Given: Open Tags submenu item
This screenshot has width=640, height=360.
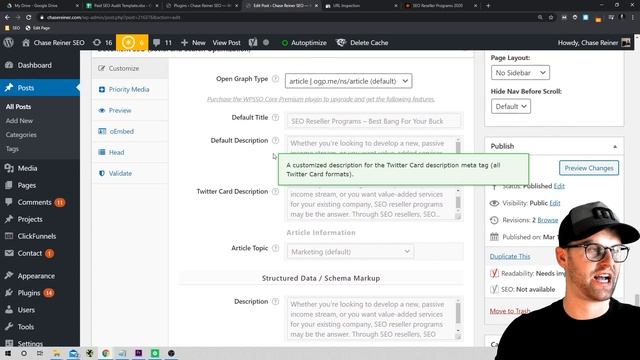Looking at the screenshot, I should coord(12,149).
